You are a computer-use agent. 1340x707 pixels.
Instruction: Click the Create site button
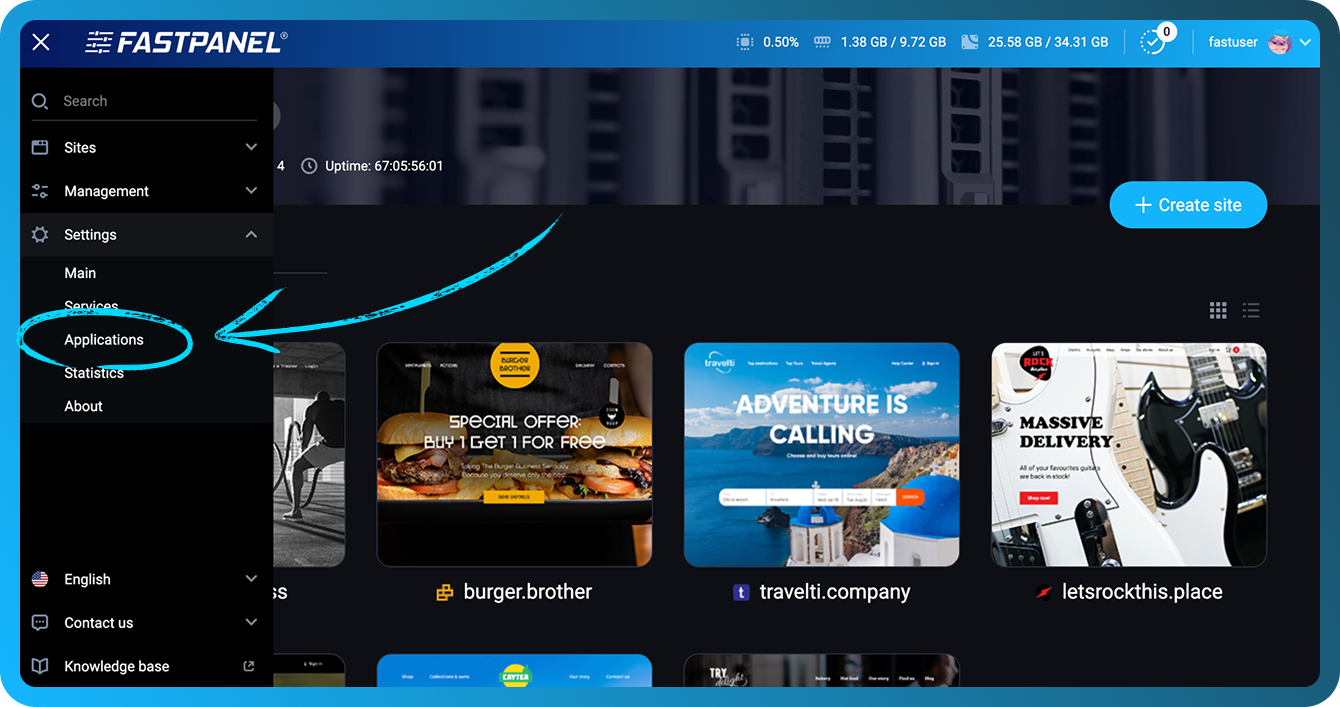coord(1188,204)
